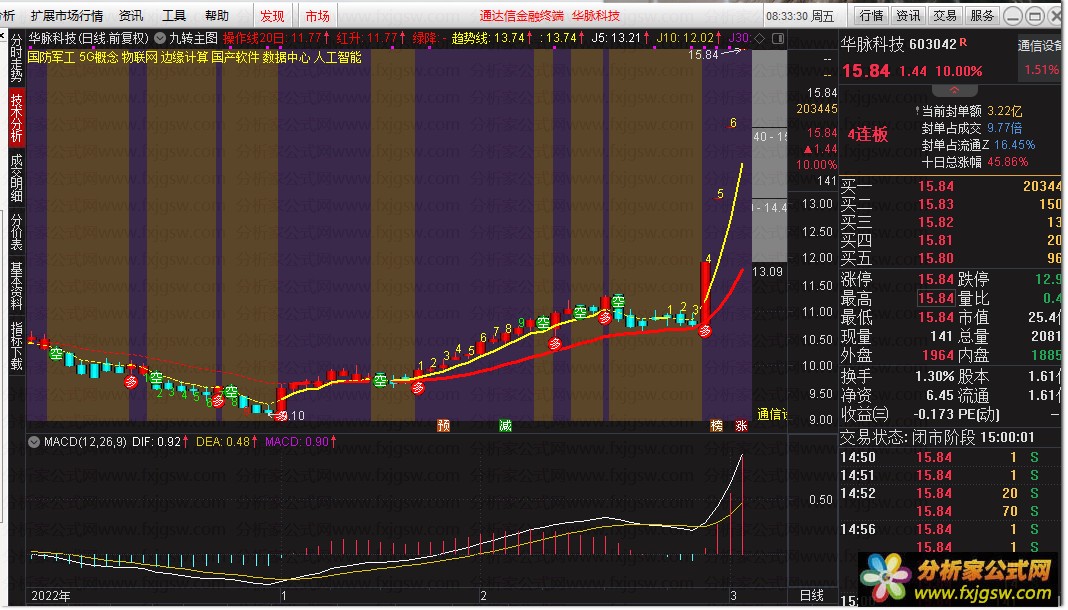1068x610 pixels.
Task: Click the 日线 period label at chart bottom
Action: point(811,596)
